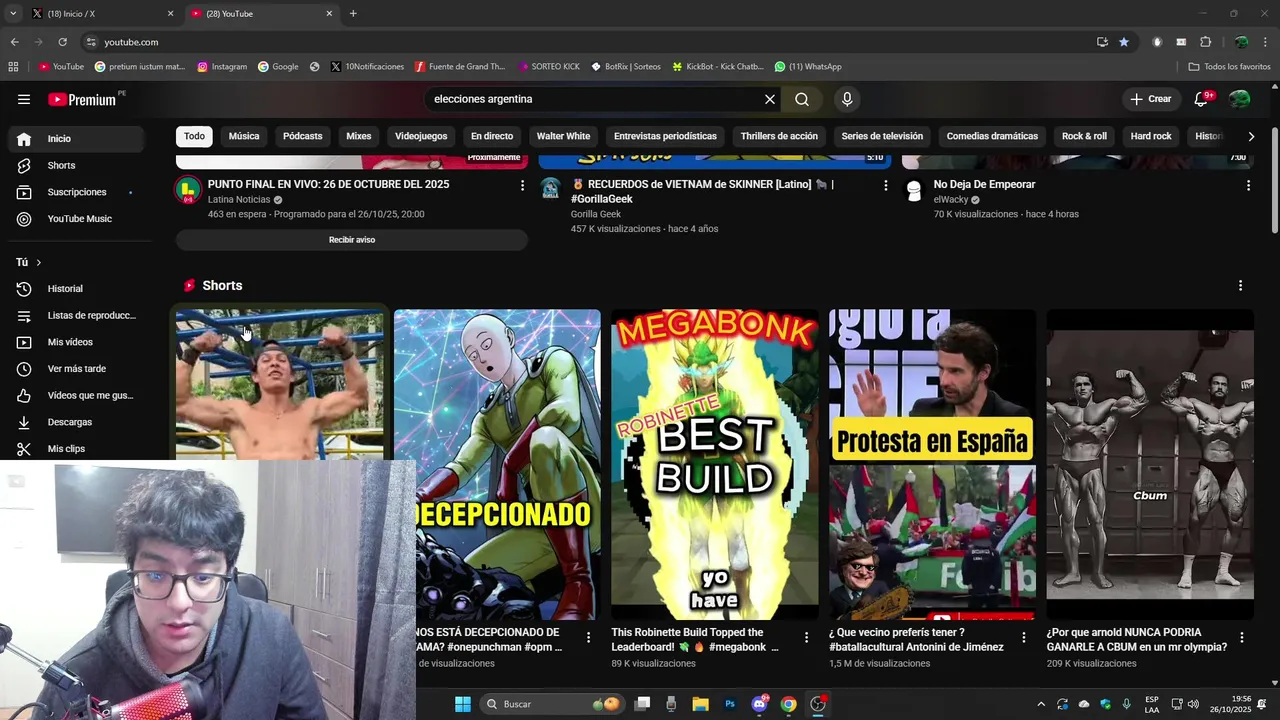The width and height of the screenshot is (1280, 720).
Task: Open the Todos los favoritos folder
Action: tap(1229, 67)
